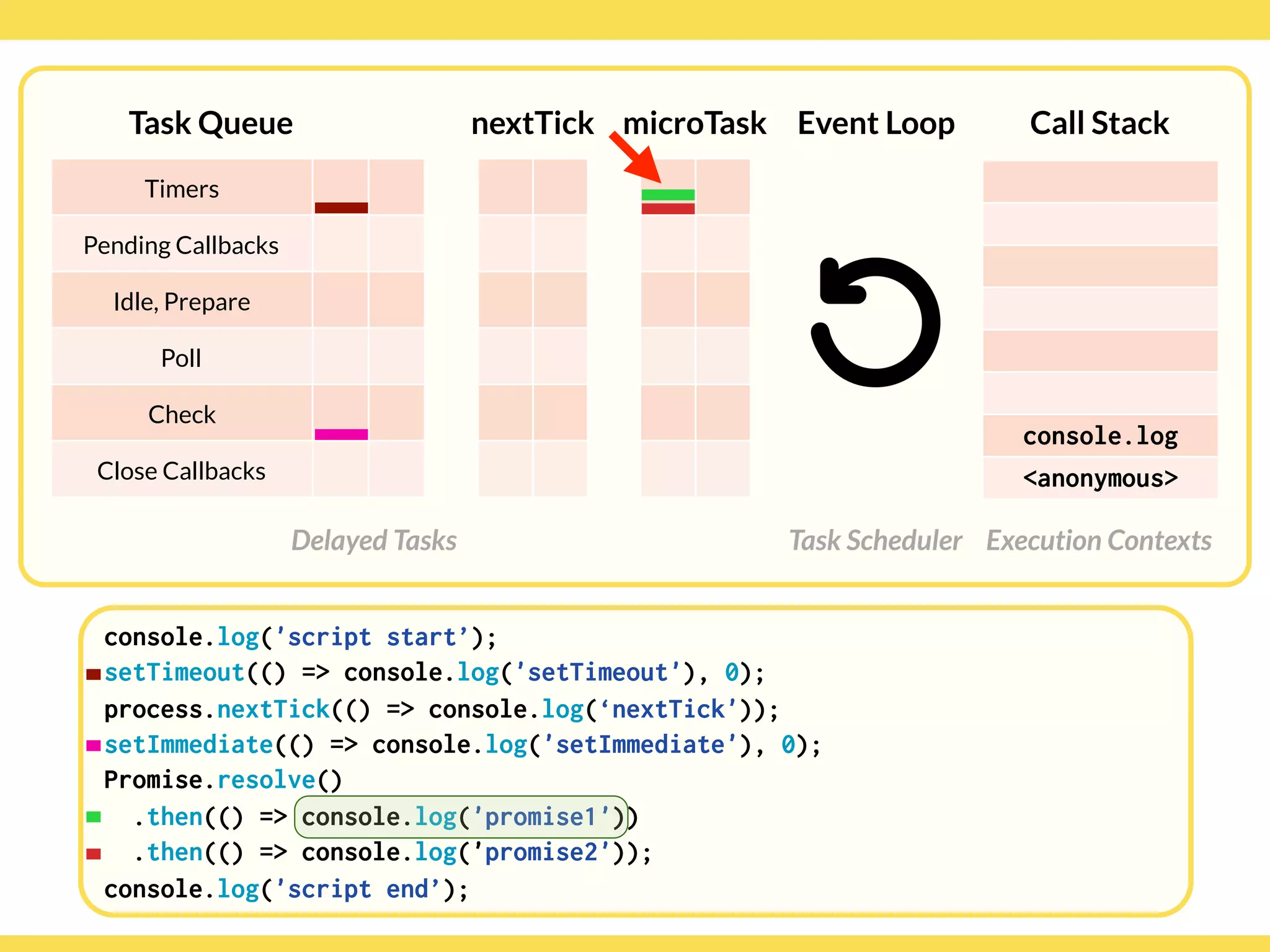Click the magenta marker beside setImmediate line
This screenshot has width=1270, height=952.
point(94,745)
